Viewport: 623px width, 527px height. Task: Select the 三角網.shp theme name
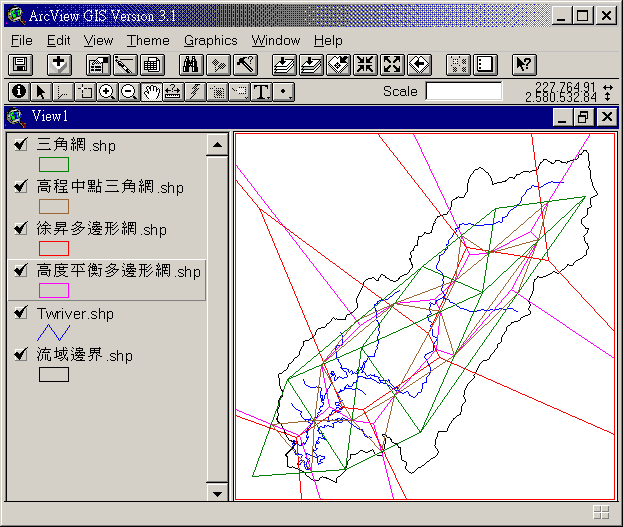(76, 145)
